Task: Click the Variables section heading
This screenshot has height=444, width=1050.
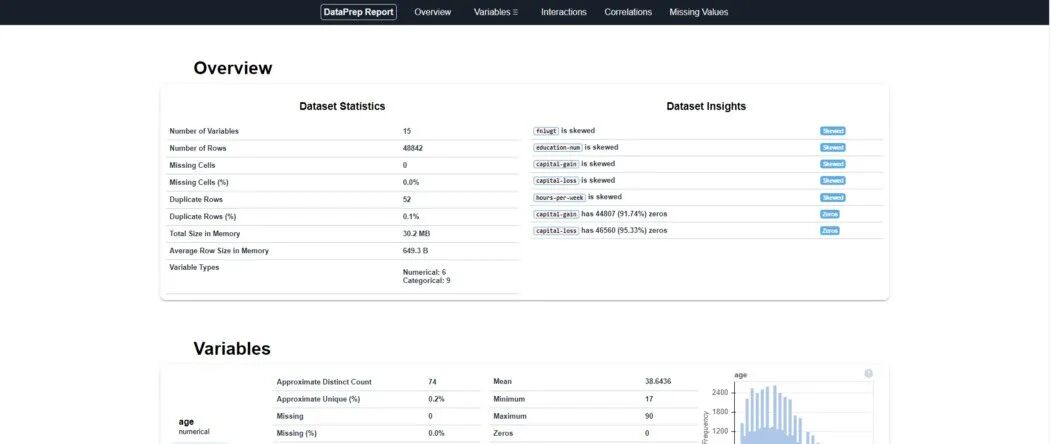Action: point(232,349)
